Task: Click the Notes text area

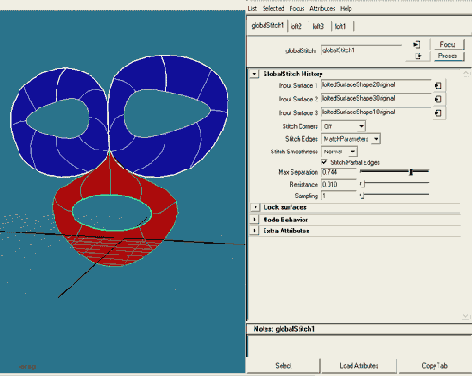Action: [x=359, y=346]
